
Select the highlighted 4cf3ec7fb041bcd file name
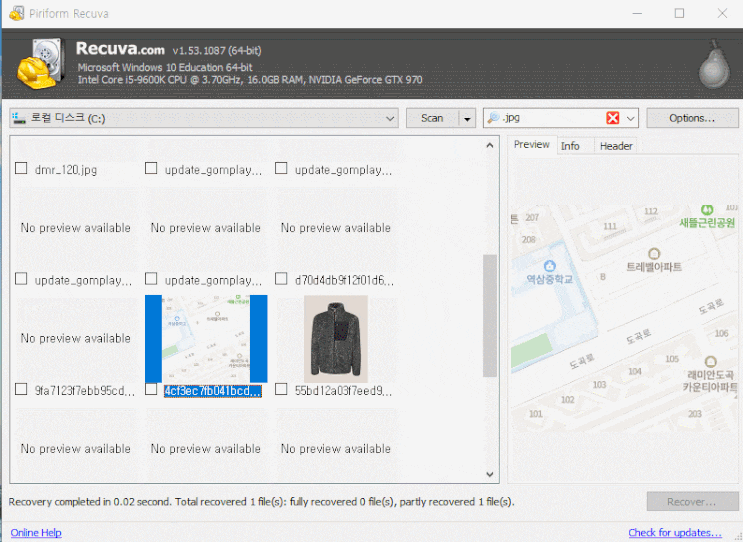pyautogui.click(x=213, y=391)
